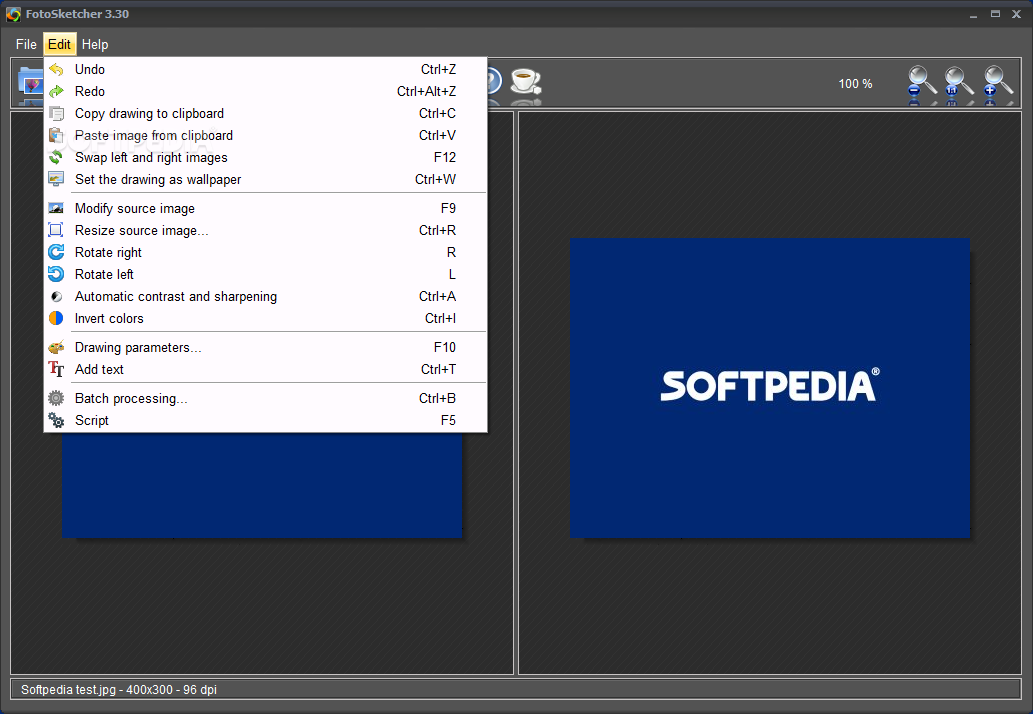Click the F12 shortcut label

pos(445,157)
